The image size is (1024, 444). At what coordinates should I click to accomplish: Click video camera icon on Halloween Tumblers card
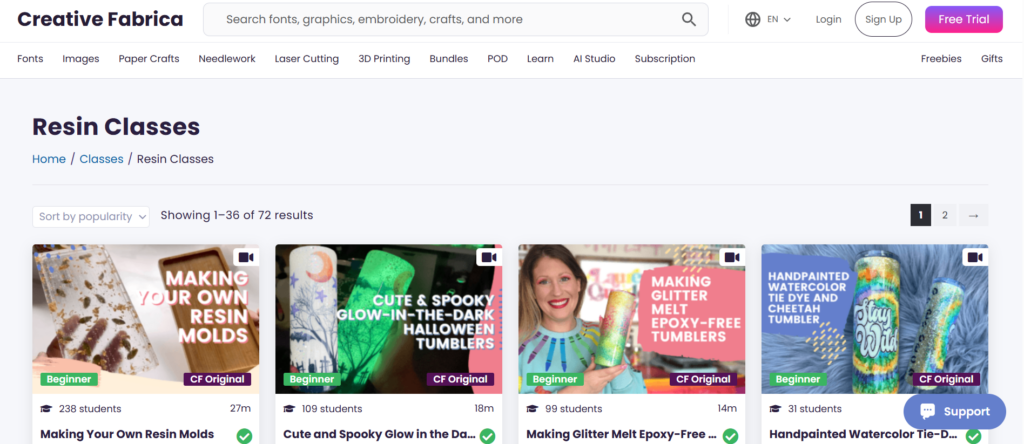(489, 258)
